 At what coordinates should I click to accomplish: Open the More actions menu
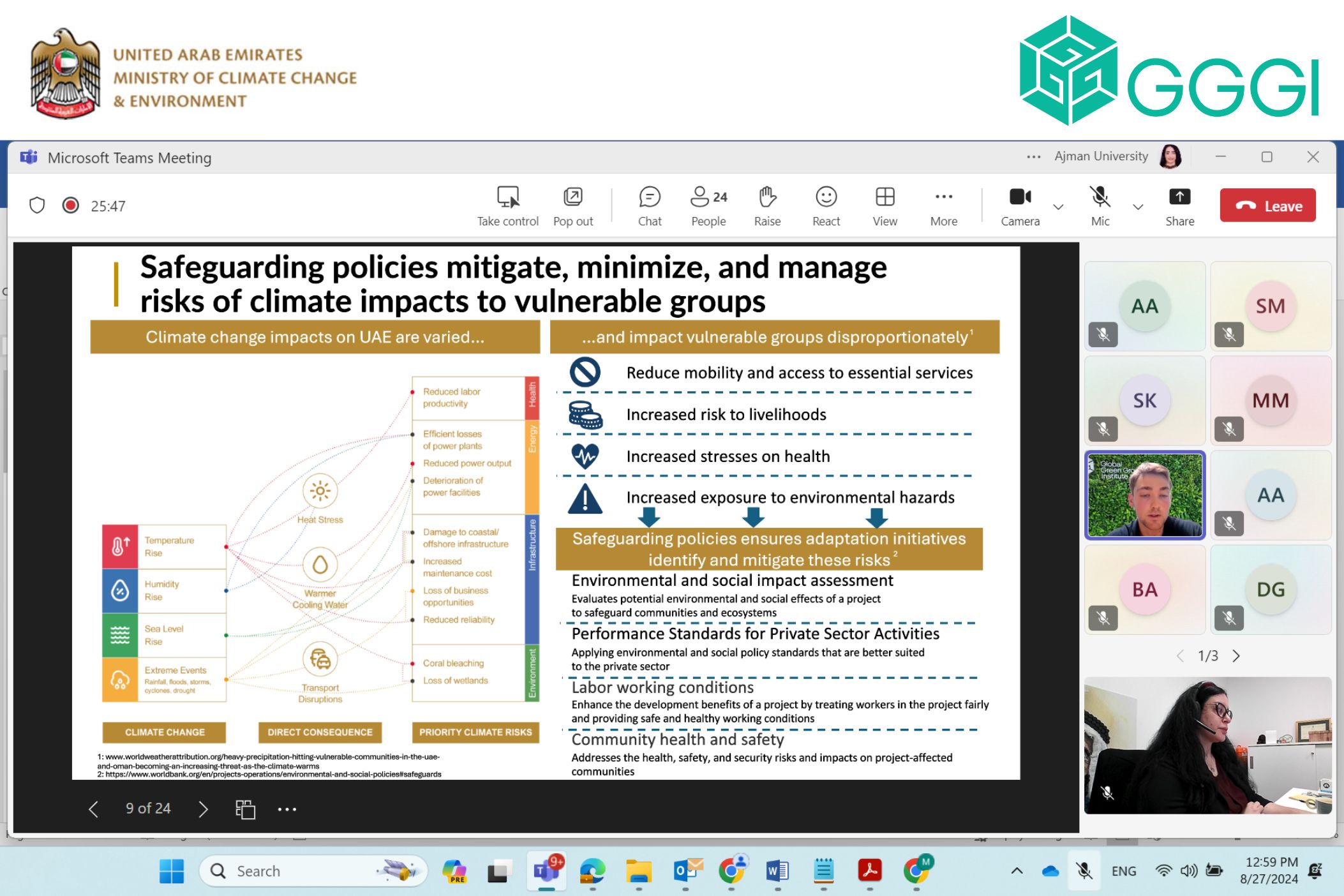click(x=943, y=197)
